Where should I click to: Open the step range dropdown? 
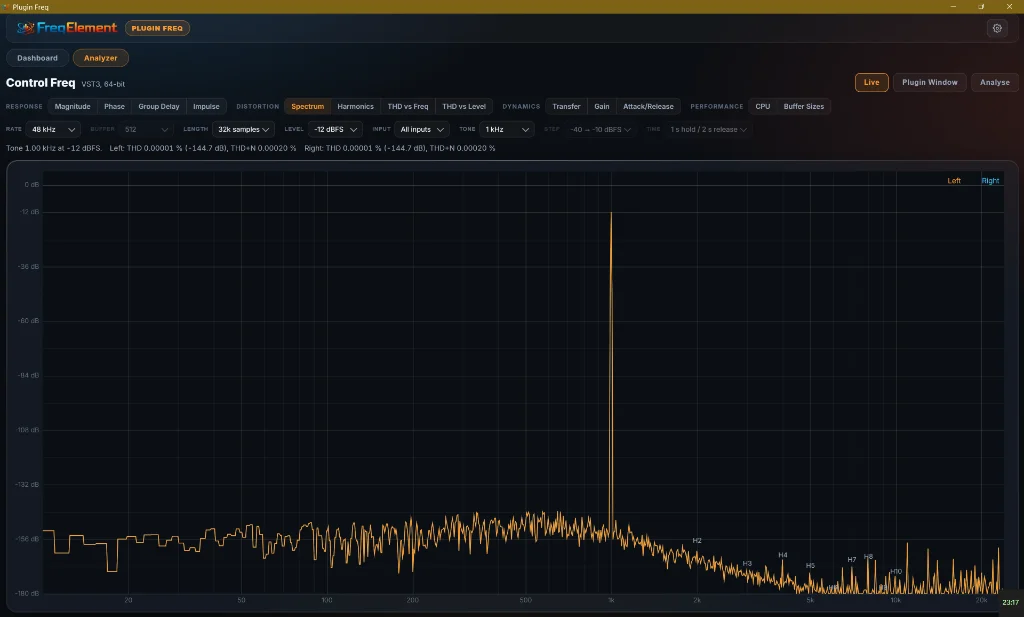click(x=600, y=129)
